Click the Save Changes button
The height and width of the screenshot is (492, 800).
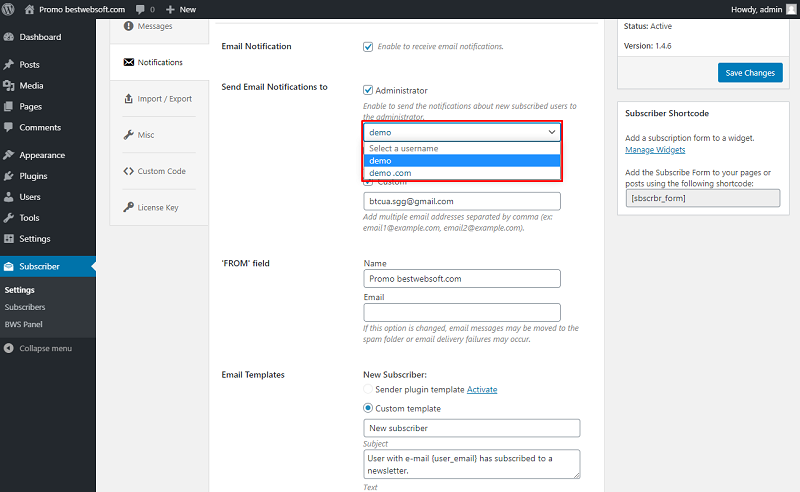(750, 72)
